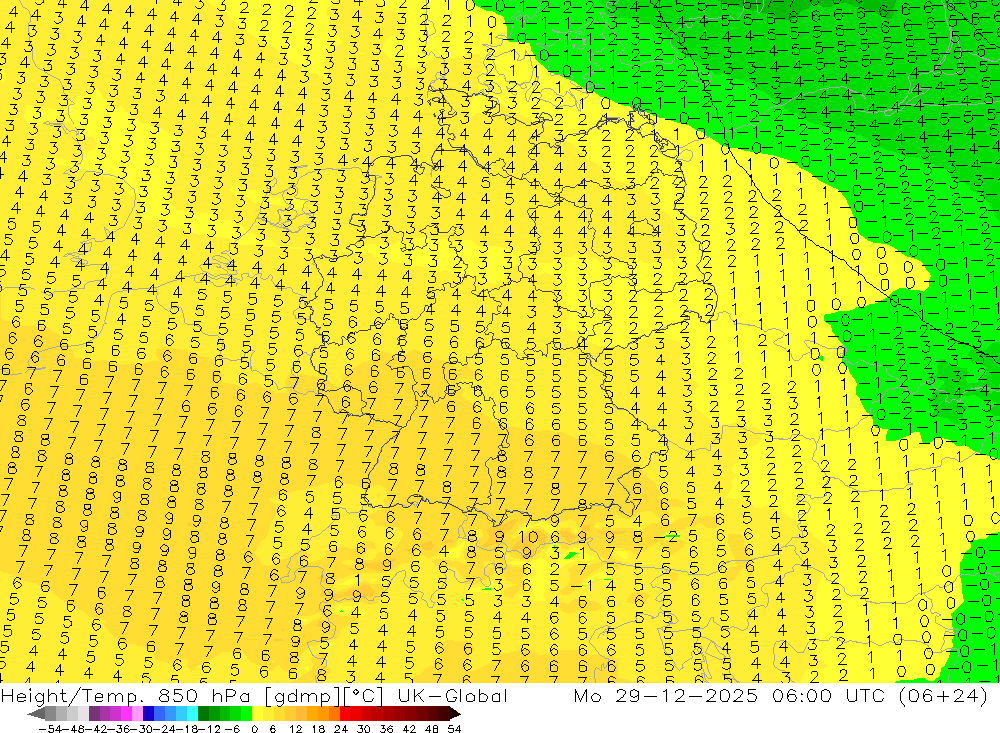Image resolution: width=1000 pixels, height=733 pixels.
Task: Click the [°C] unit label
Action: (363, 696)
